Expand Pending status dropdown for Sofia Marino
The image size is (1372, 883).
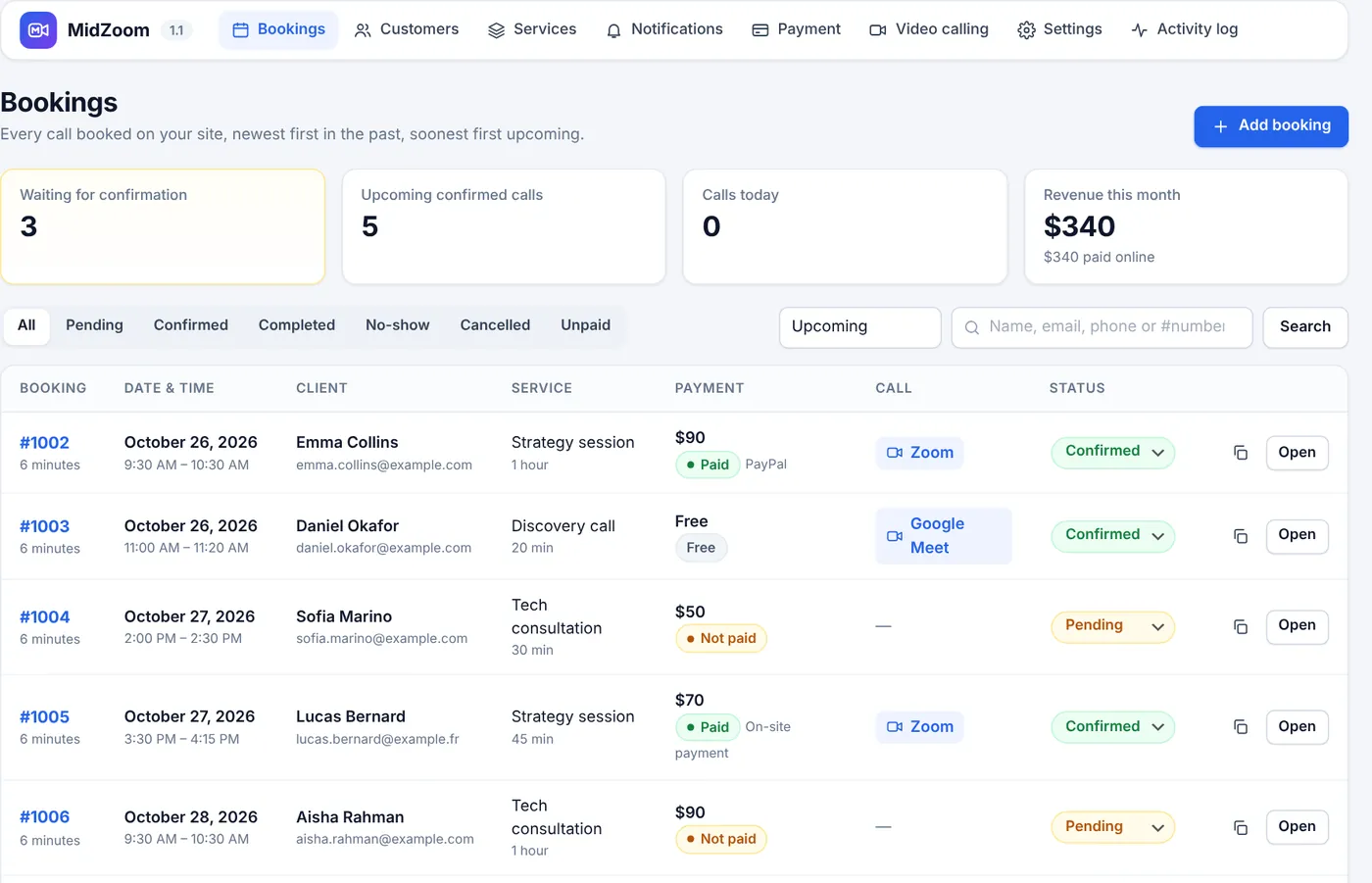(x=1113, y=626)
